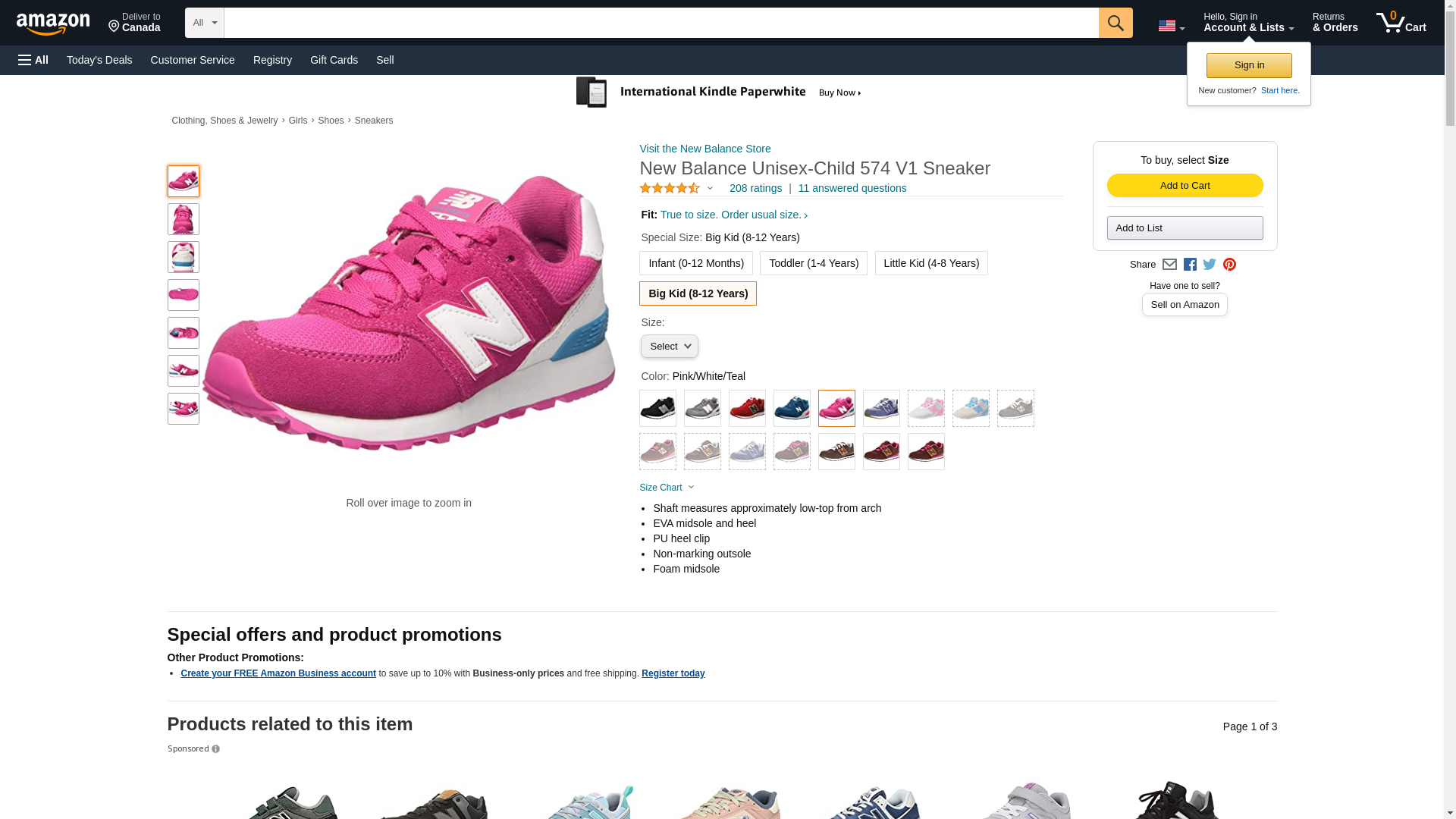This screenshot has height=819, width=1456.
Task: Select Infant (0-12 Months) size option
Action: pyautogui.click(x=695, y=263)
